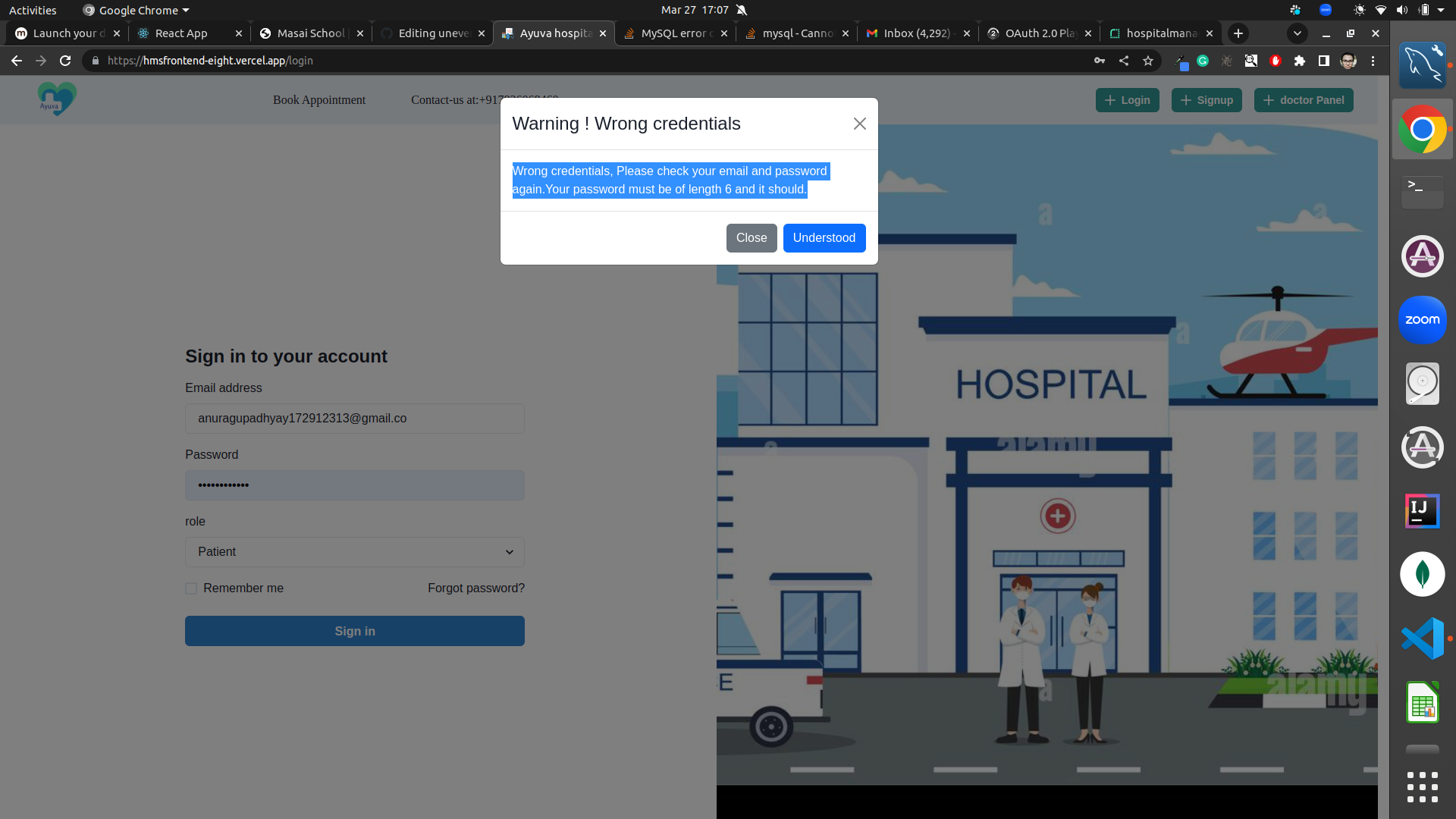The image size is (1456, 819).
Task: Open the tab search chevron dropdown
Action: tap(1298, 33)
